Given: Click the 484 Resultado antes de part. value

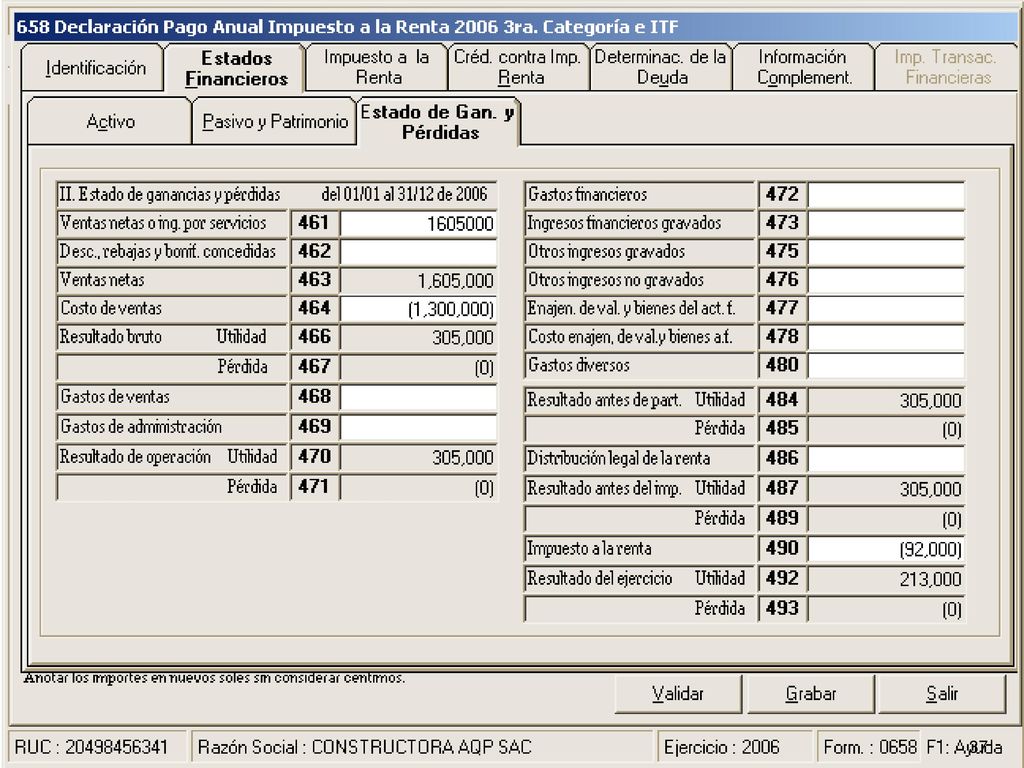Looking at the screenshot, I should click(886, 400).
